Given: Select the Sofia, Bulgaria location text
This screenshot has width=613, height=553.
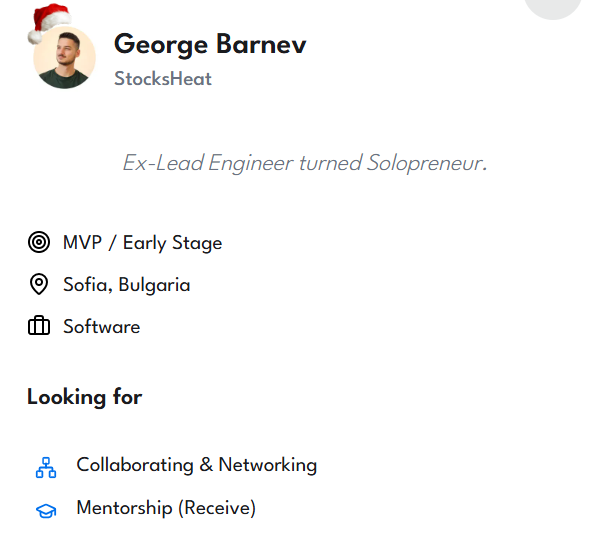Looking at the screenshot, I should (126, 285).
